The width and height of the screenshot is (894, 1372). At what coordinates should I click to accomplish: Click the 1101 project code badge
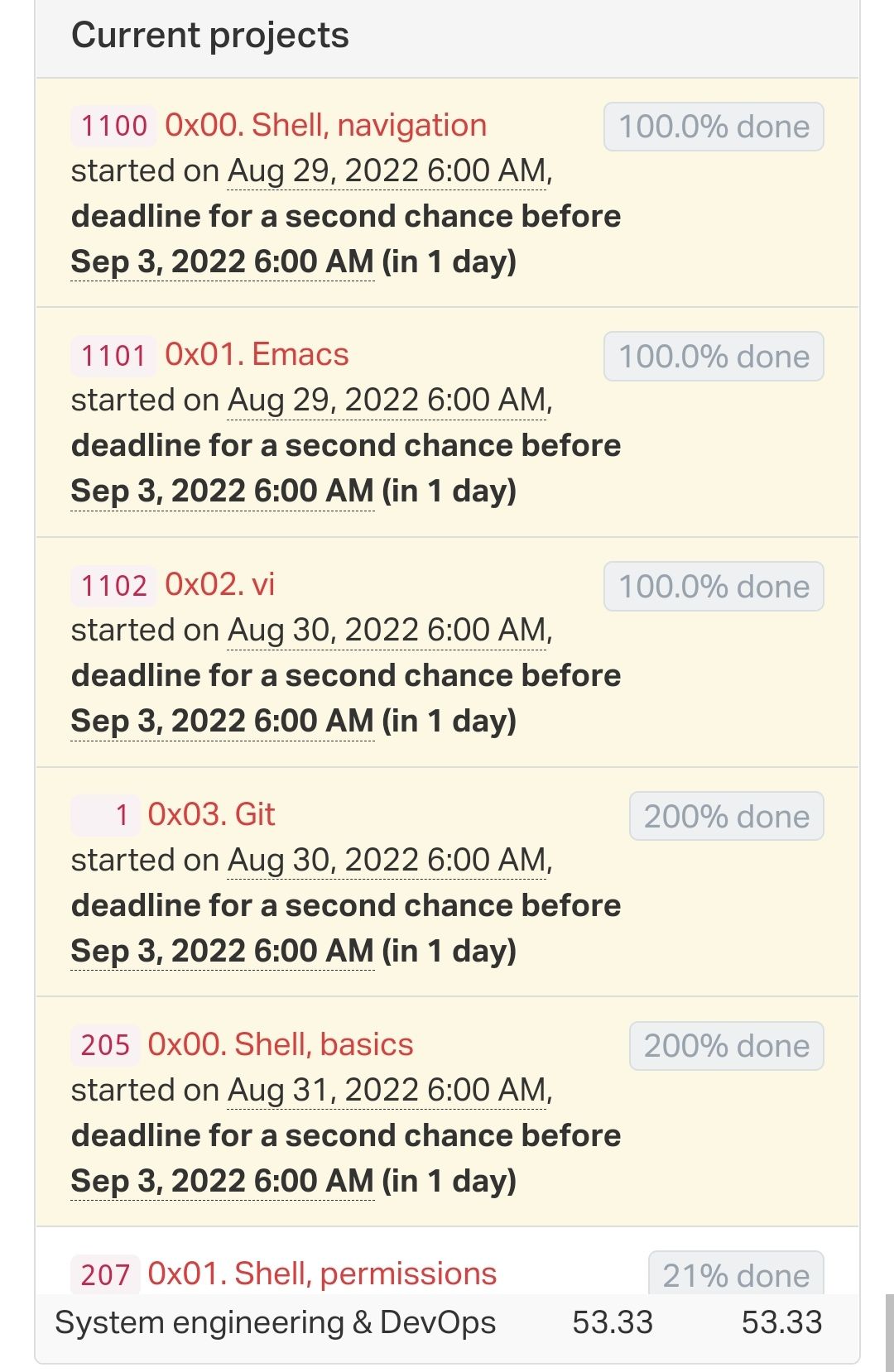click(114, 355)
